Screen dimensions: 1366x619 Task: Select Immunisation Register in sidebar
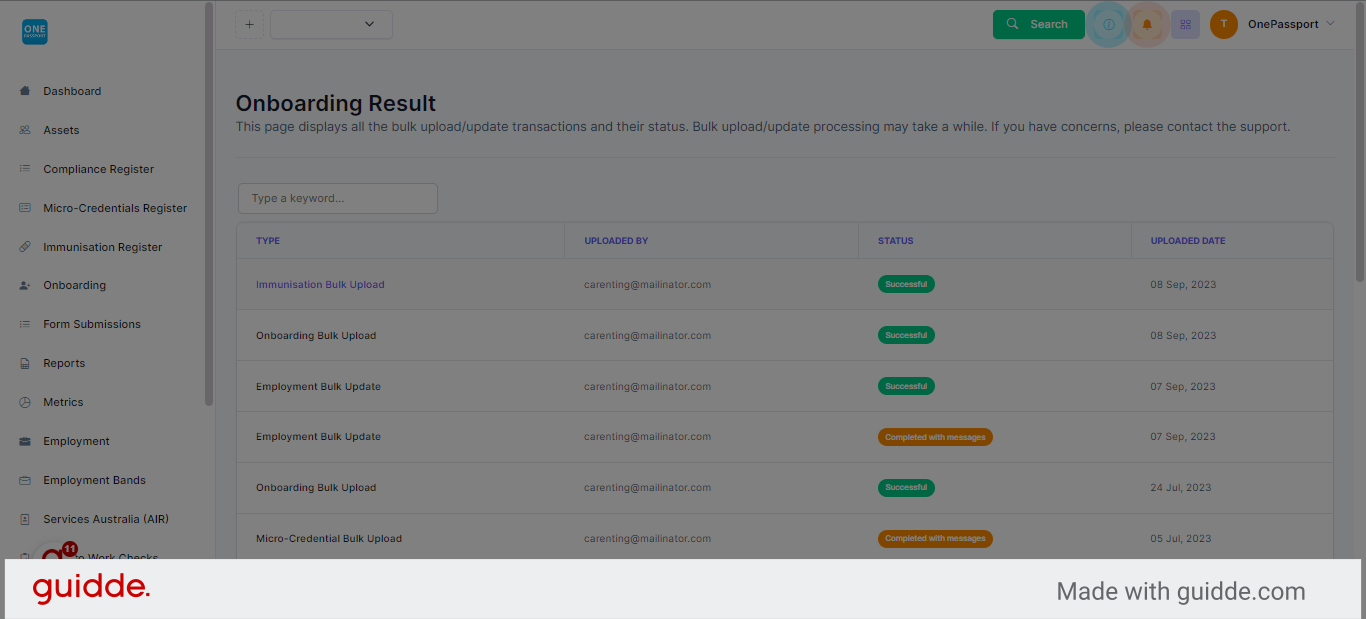(103, 247)
